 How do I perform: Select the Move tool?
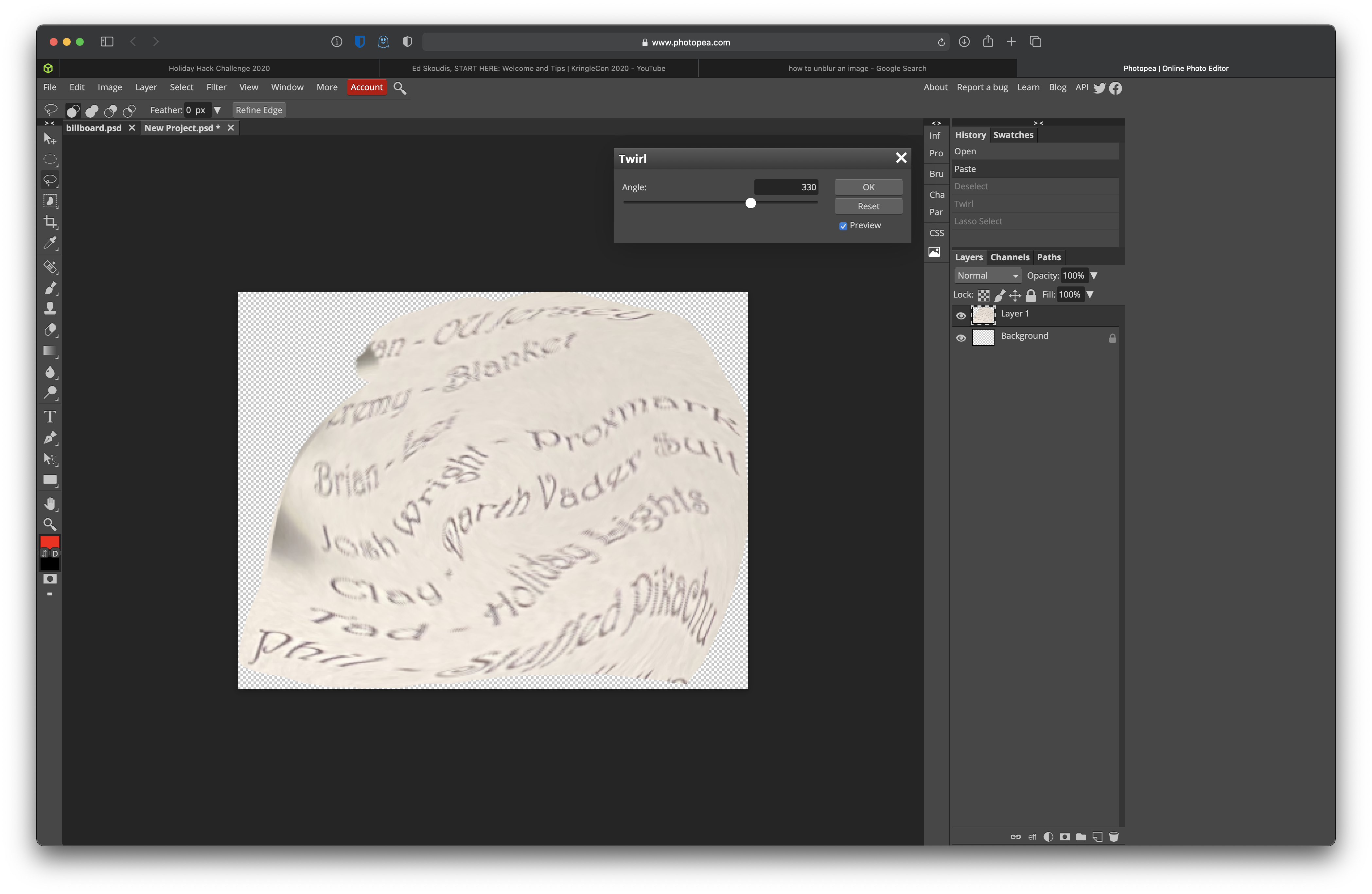[x=50, y=139]
